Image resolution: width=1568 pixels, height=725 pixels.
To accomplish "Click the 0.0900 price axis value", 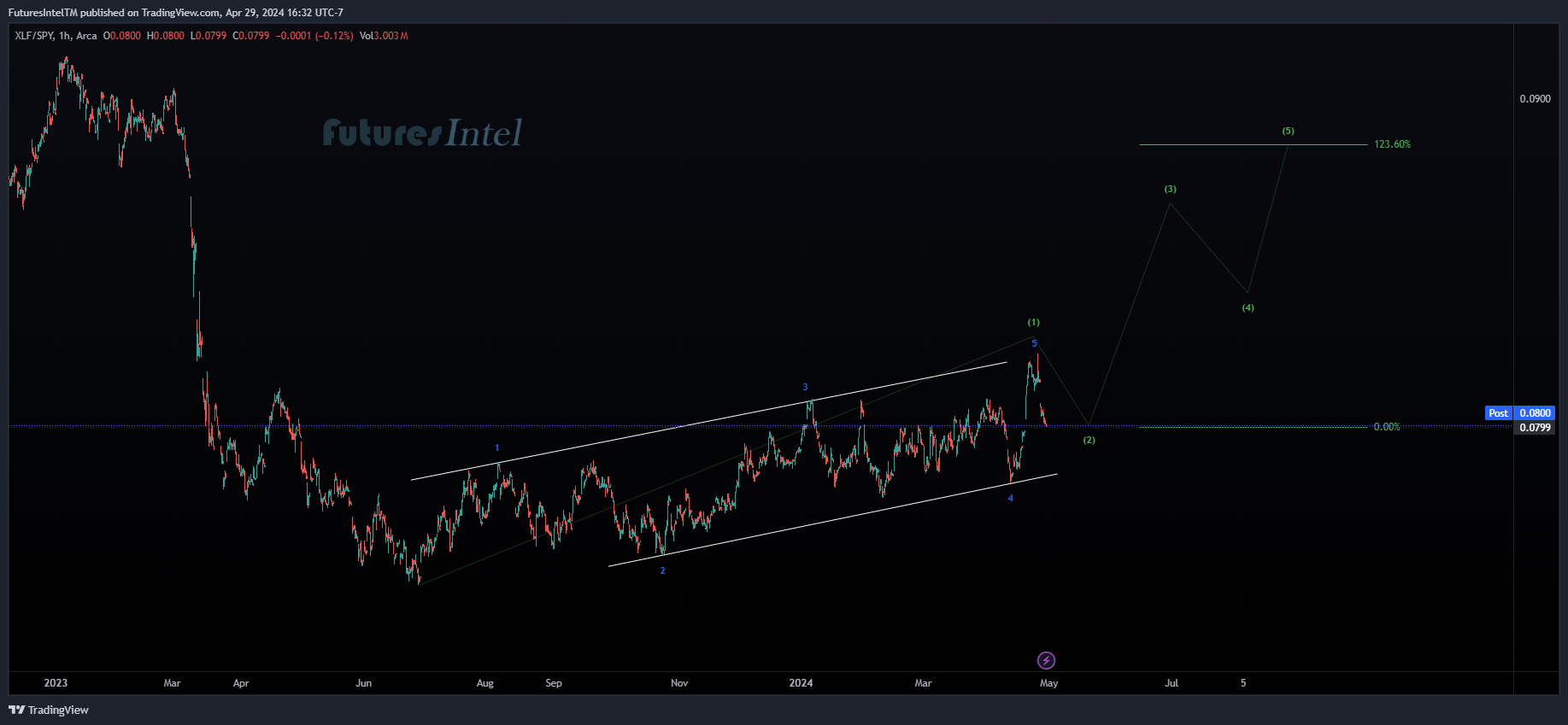I will 1535,99.
